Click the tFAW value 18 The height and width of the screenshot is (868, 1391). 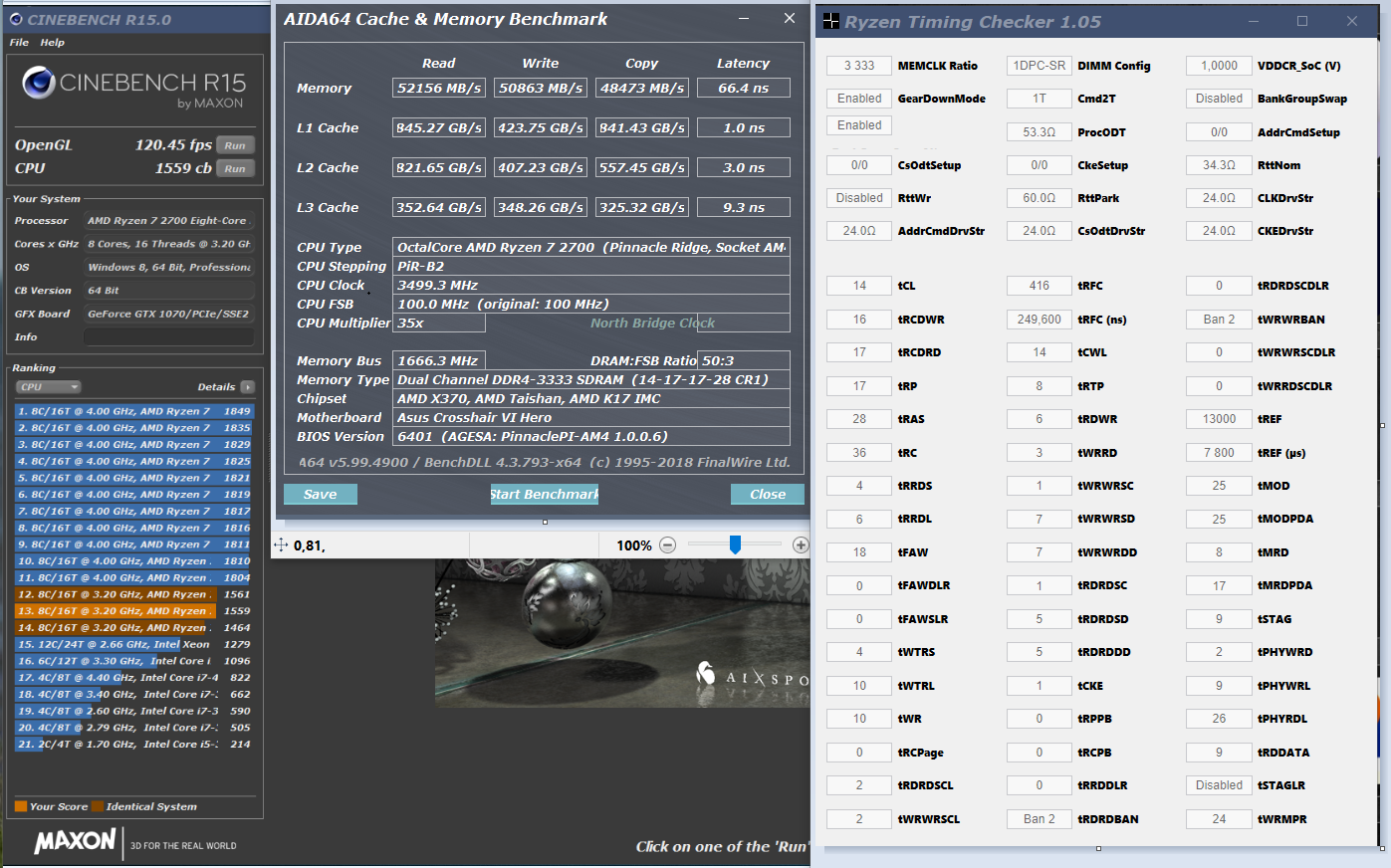point(859,552)
